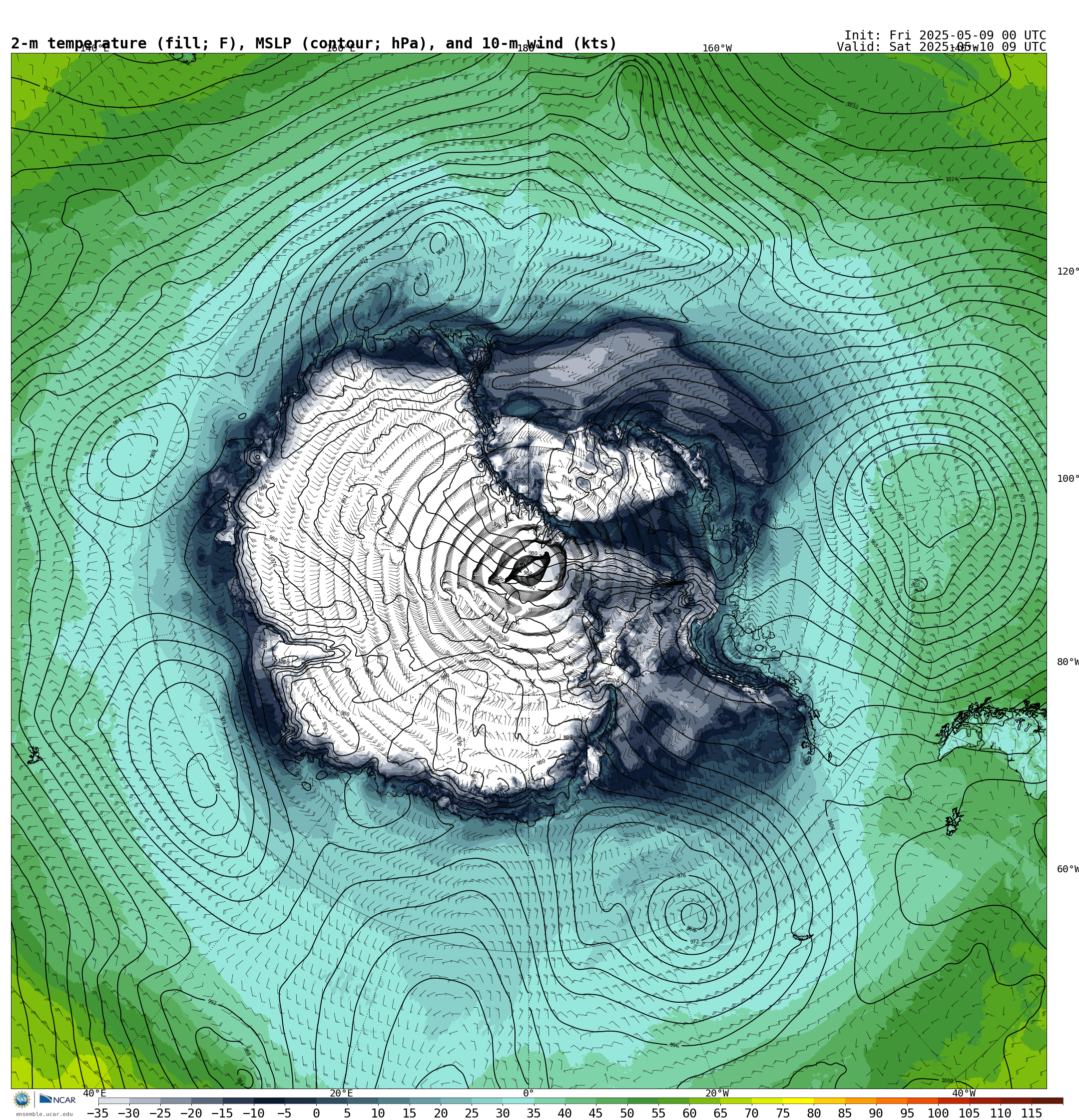Click the '50' colorbar tick label
The height and width of the screenshot is (1120, 1079).
pos(627,1113)
